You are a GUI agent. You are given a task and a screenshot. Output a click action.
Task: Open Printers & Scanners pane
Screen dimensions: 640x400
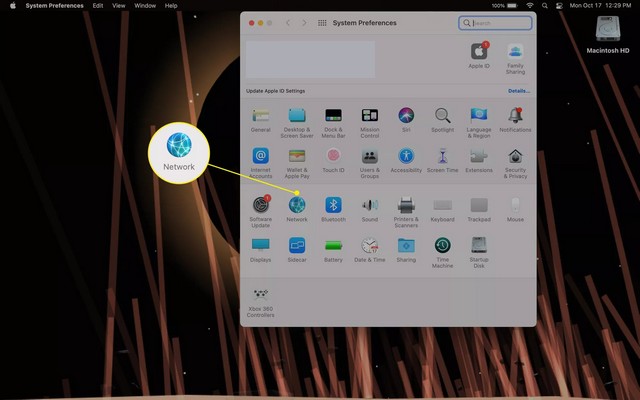tap(406, 205)
